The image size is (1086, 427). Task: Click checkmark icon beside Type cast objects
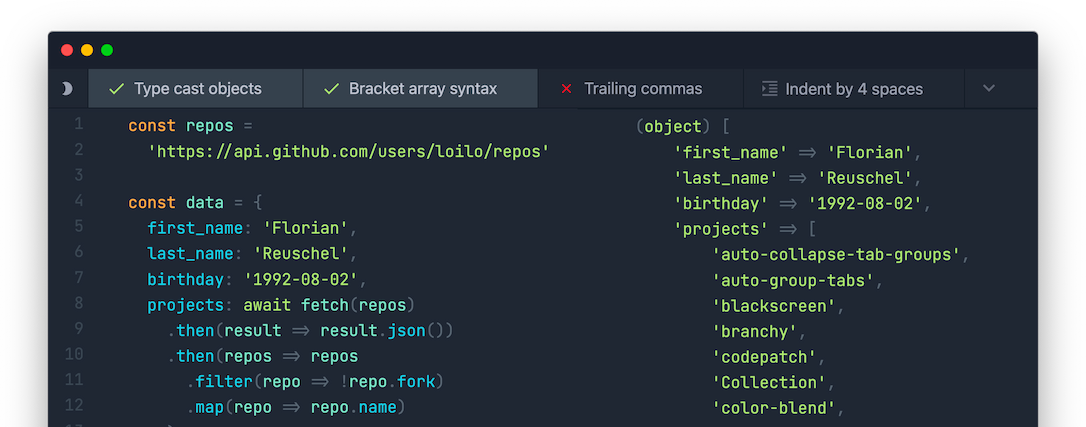click(116, 89)
